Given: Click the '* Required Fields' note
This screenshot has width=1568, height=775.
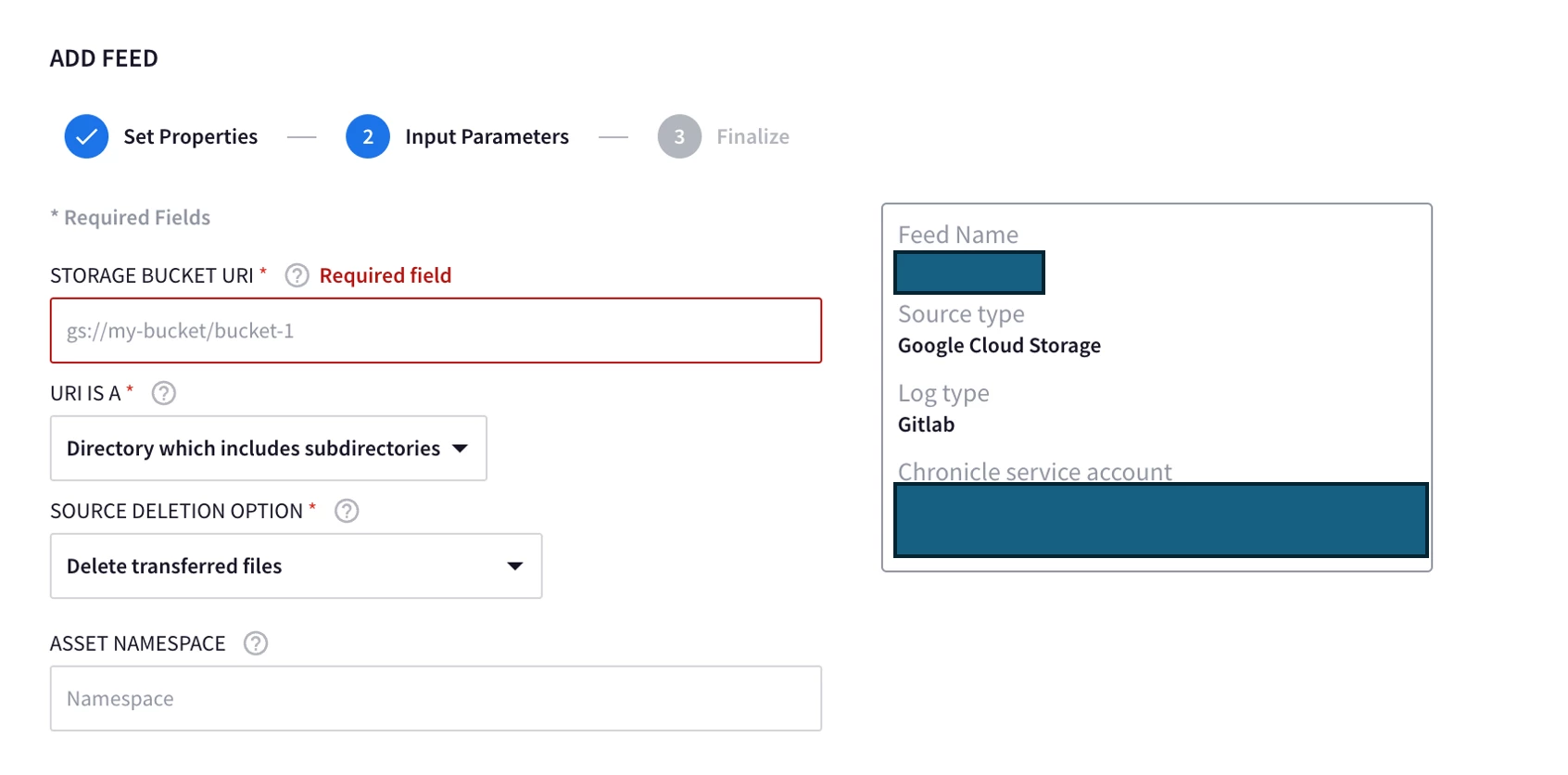Looking at the screenshot, I should [130, 217].
